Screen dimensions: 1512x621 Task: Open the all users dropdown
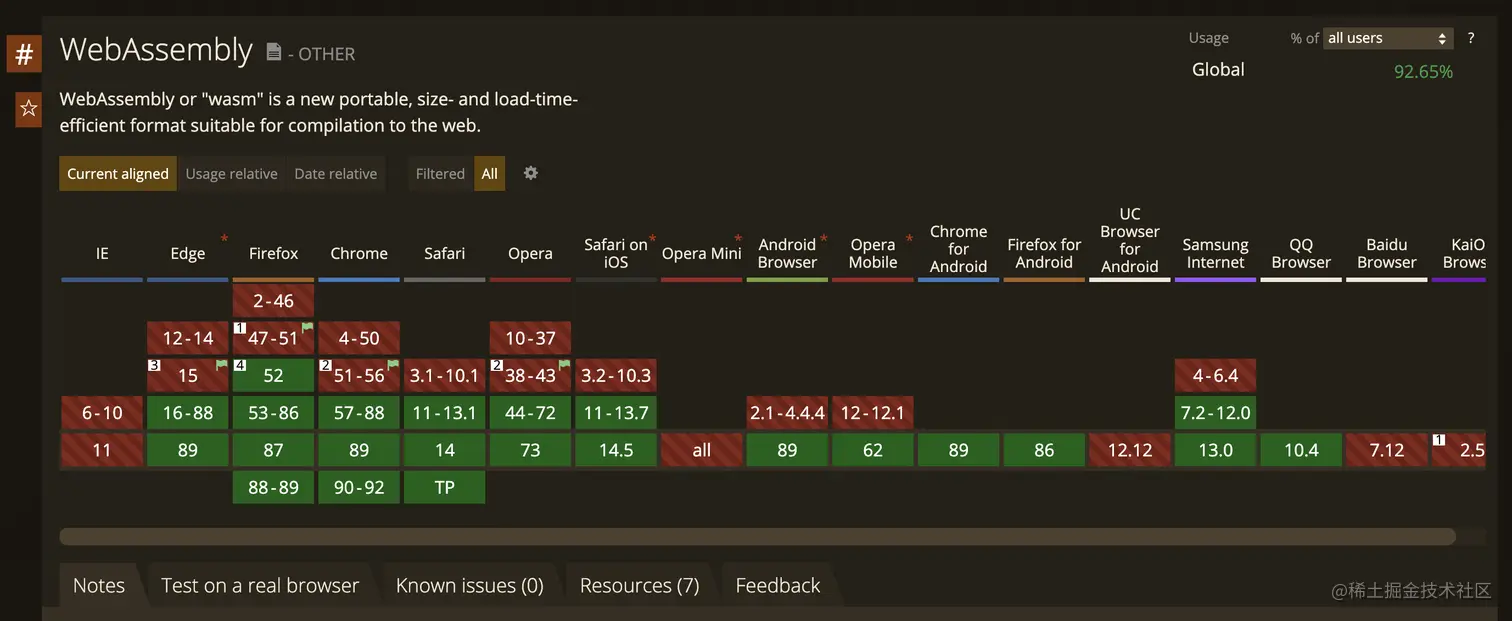tap(1388, 38)
